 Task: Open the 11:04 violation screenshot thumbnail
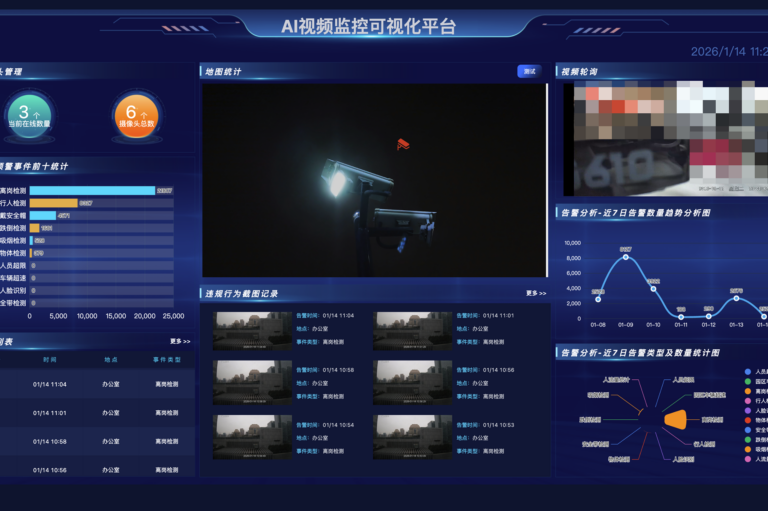[x=252, y=329]
